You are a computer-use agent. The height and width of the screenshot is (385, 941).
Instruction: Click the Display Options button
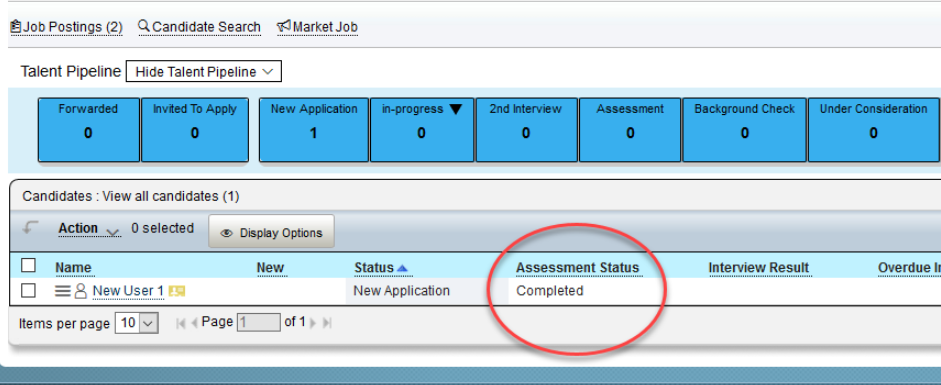(x=271, y=231)
